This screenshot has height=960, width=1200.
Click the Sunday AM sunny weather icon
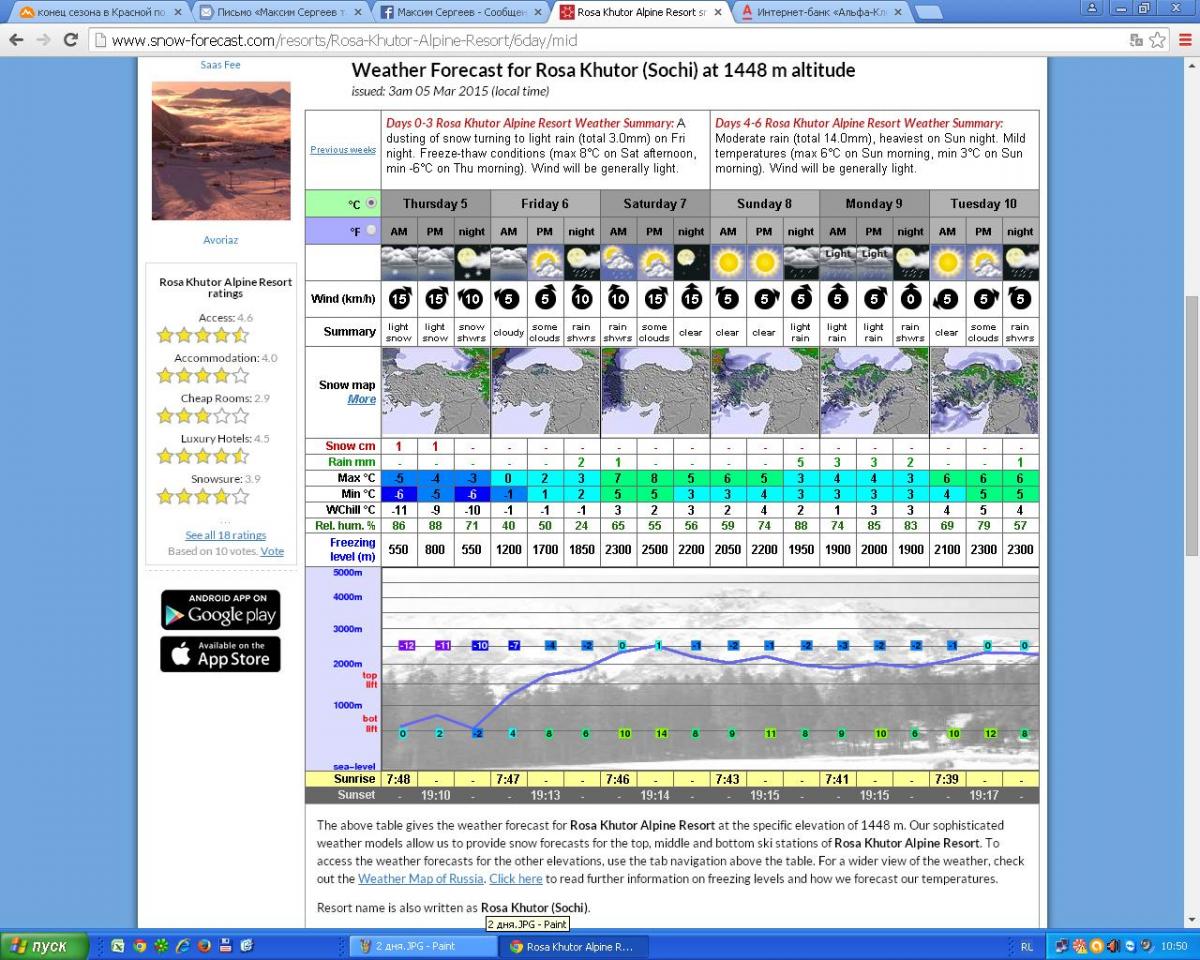pyautogui.click(x=728, y=262)
